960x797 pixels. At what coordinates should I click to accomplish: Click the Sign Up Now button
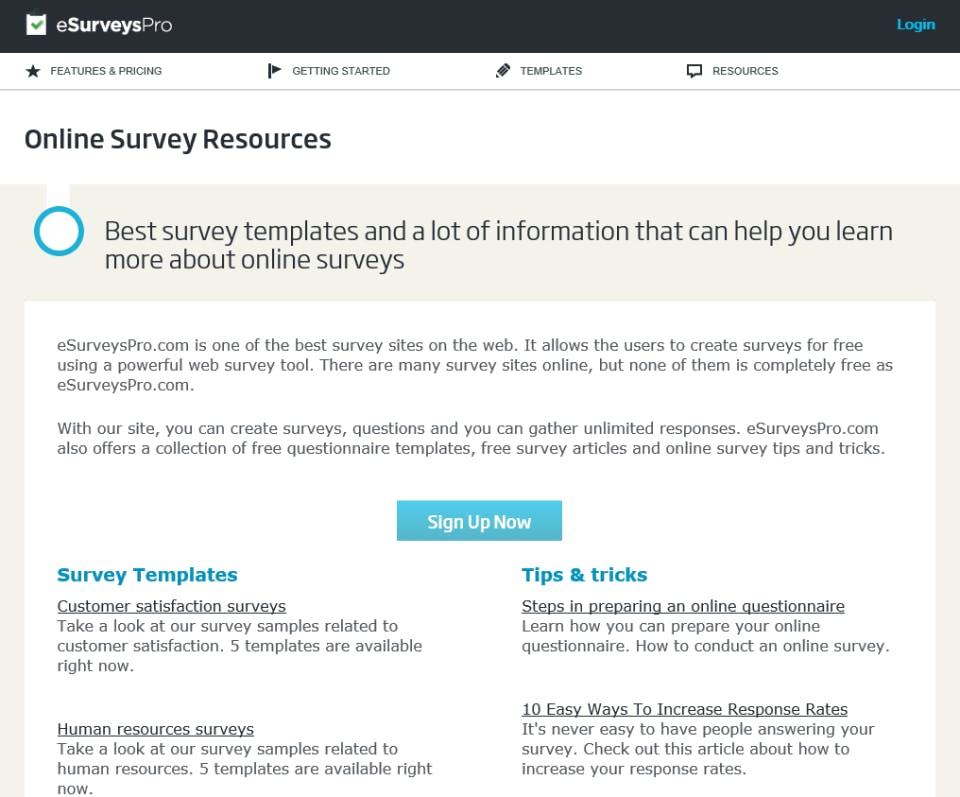coord(479,521)
